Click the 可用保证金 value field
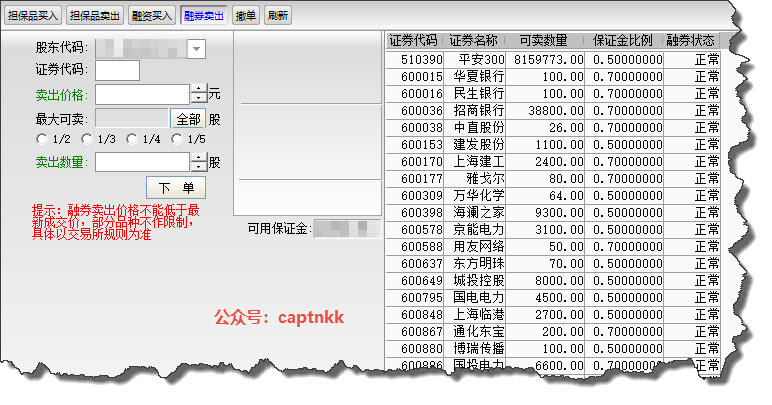 pos(347,229)
